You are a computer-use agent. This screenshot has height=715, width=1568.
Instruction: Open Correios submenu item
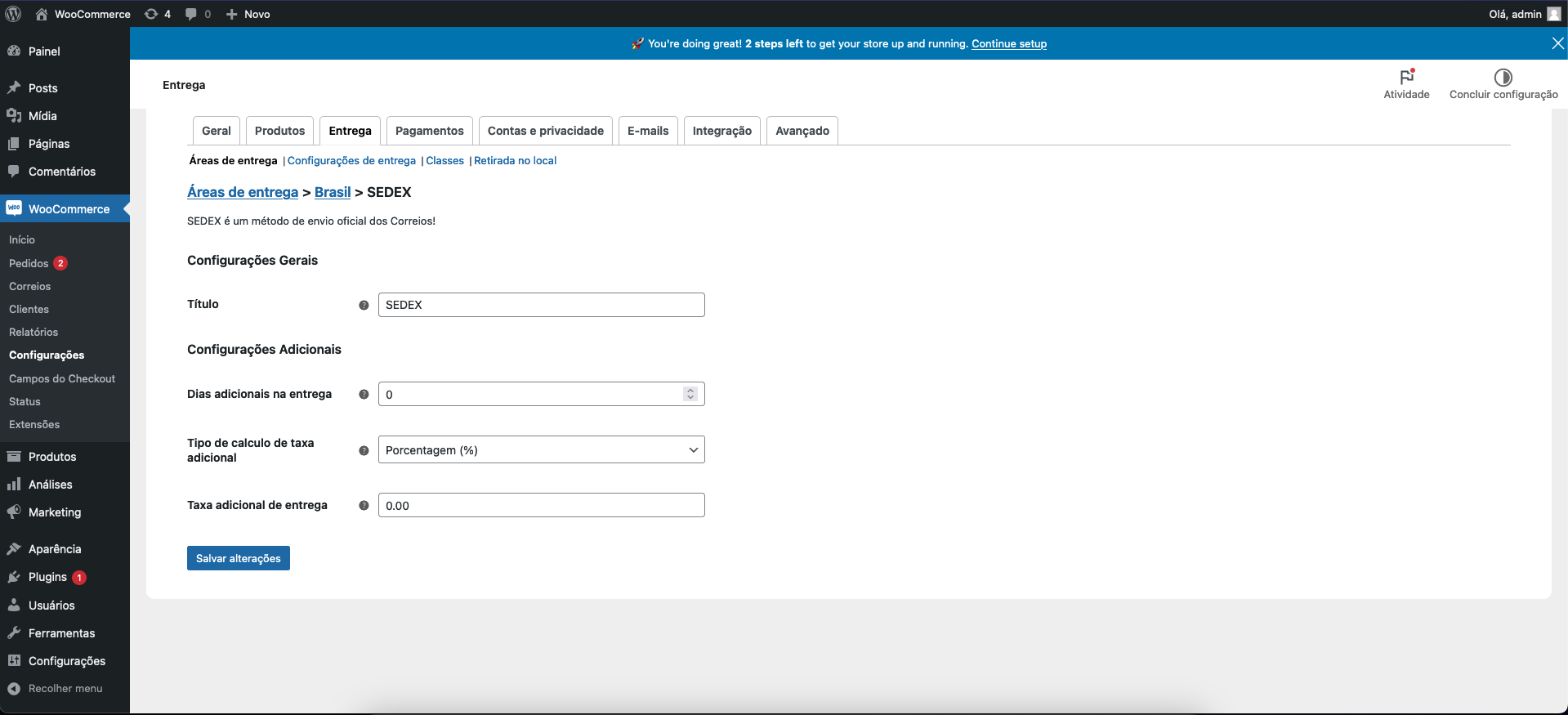tap(30, 286)
